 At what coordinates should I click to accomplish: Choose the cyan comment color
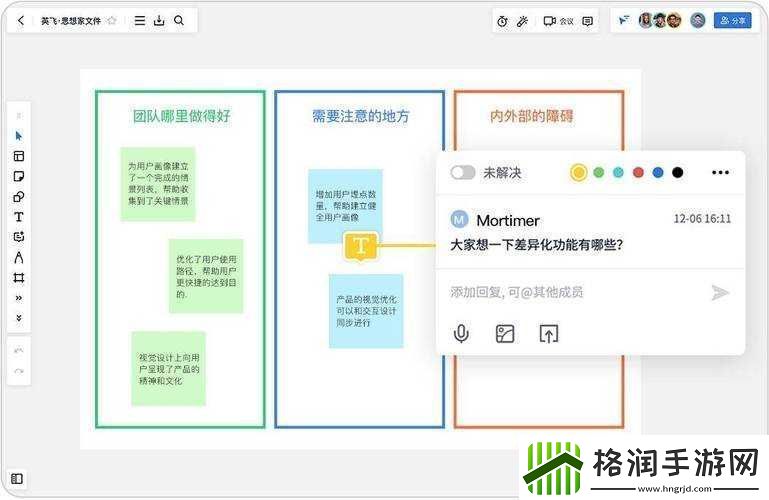coord(618,173)
